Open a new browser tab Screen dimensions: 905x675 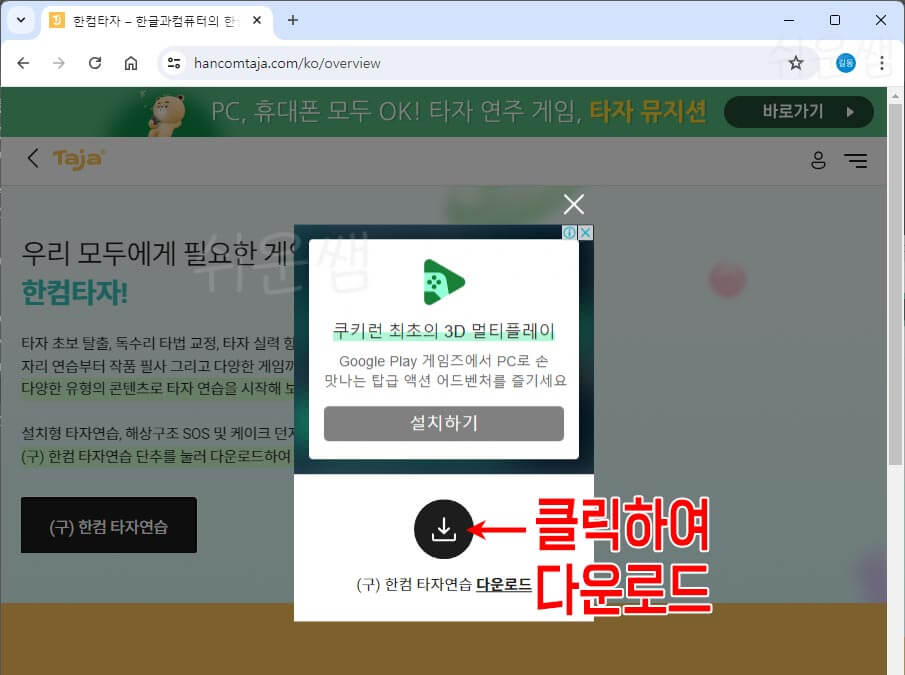293,20
